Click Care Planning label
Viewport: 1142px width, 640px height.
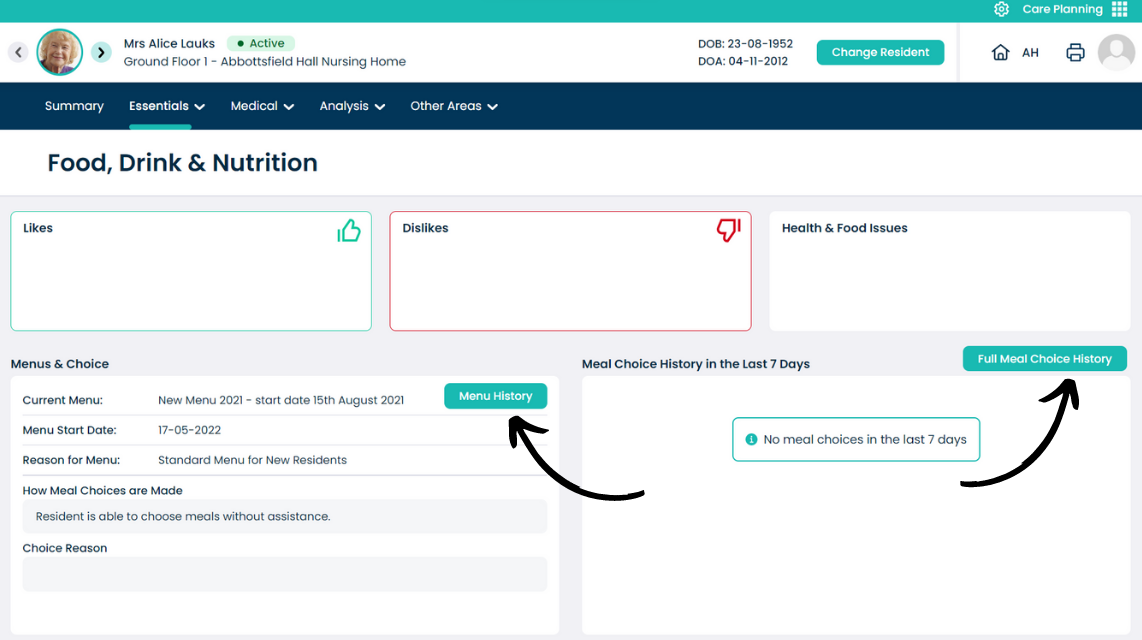[x=1062, y=9]
